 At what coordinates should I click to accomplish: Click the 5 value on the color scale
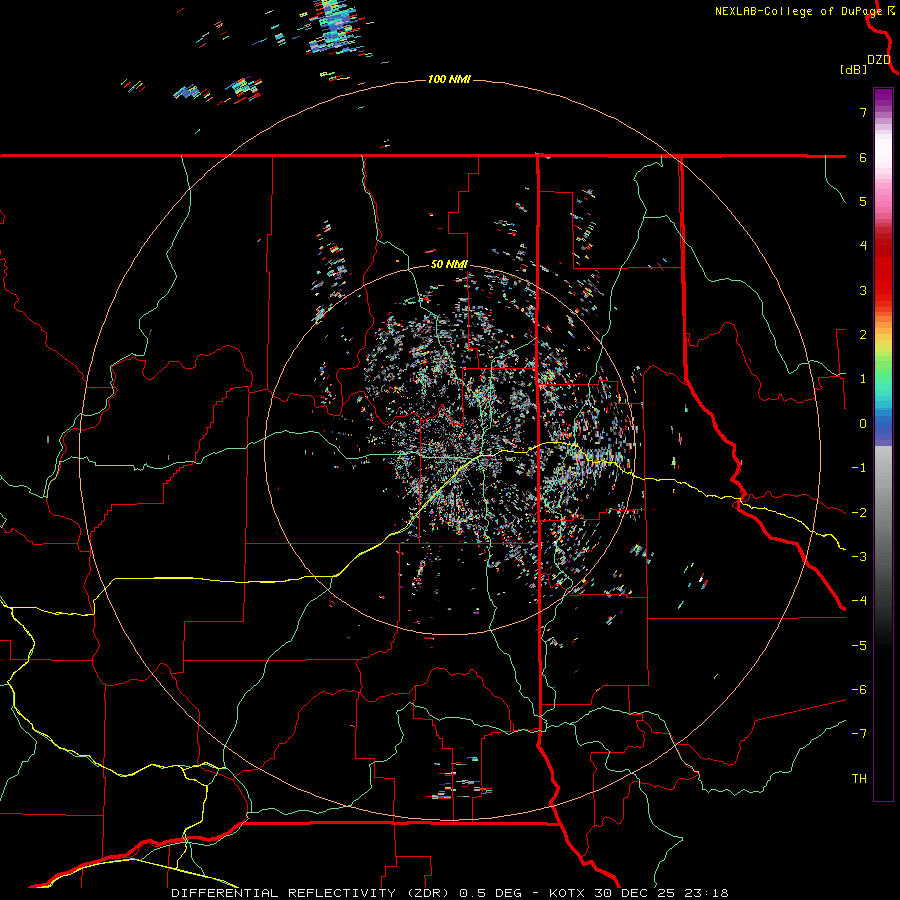click(863, 201)
